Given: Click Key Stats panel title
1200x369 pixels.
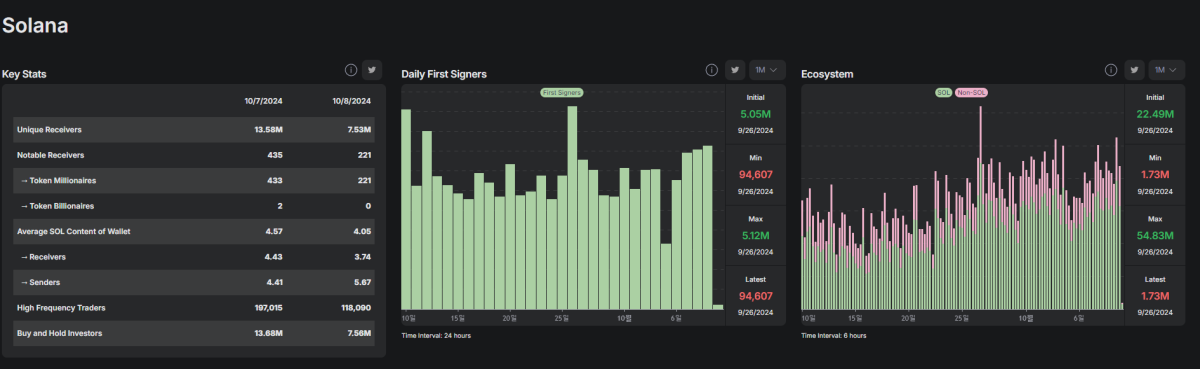Looking at the screenshot, I should coord(24,74).
